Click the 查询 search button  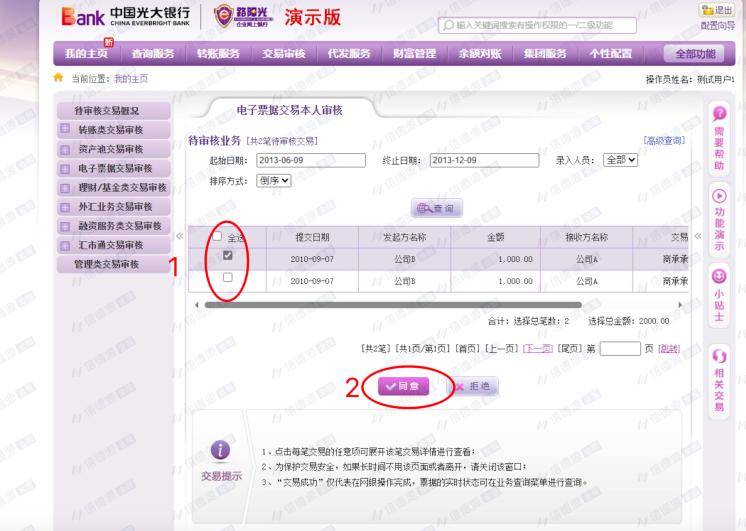(436, 208)
